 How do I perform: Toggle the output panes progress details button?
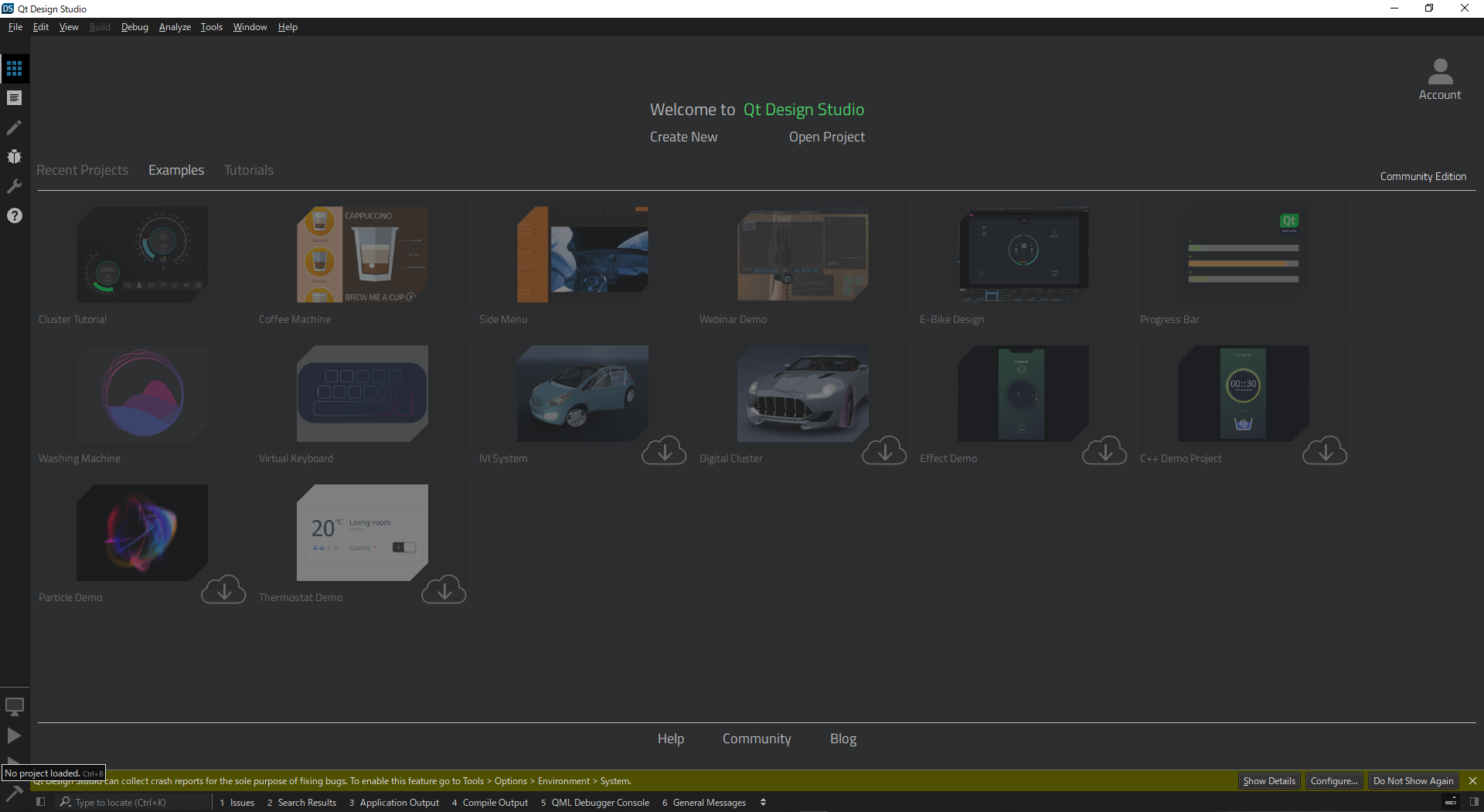(1451, 802)
